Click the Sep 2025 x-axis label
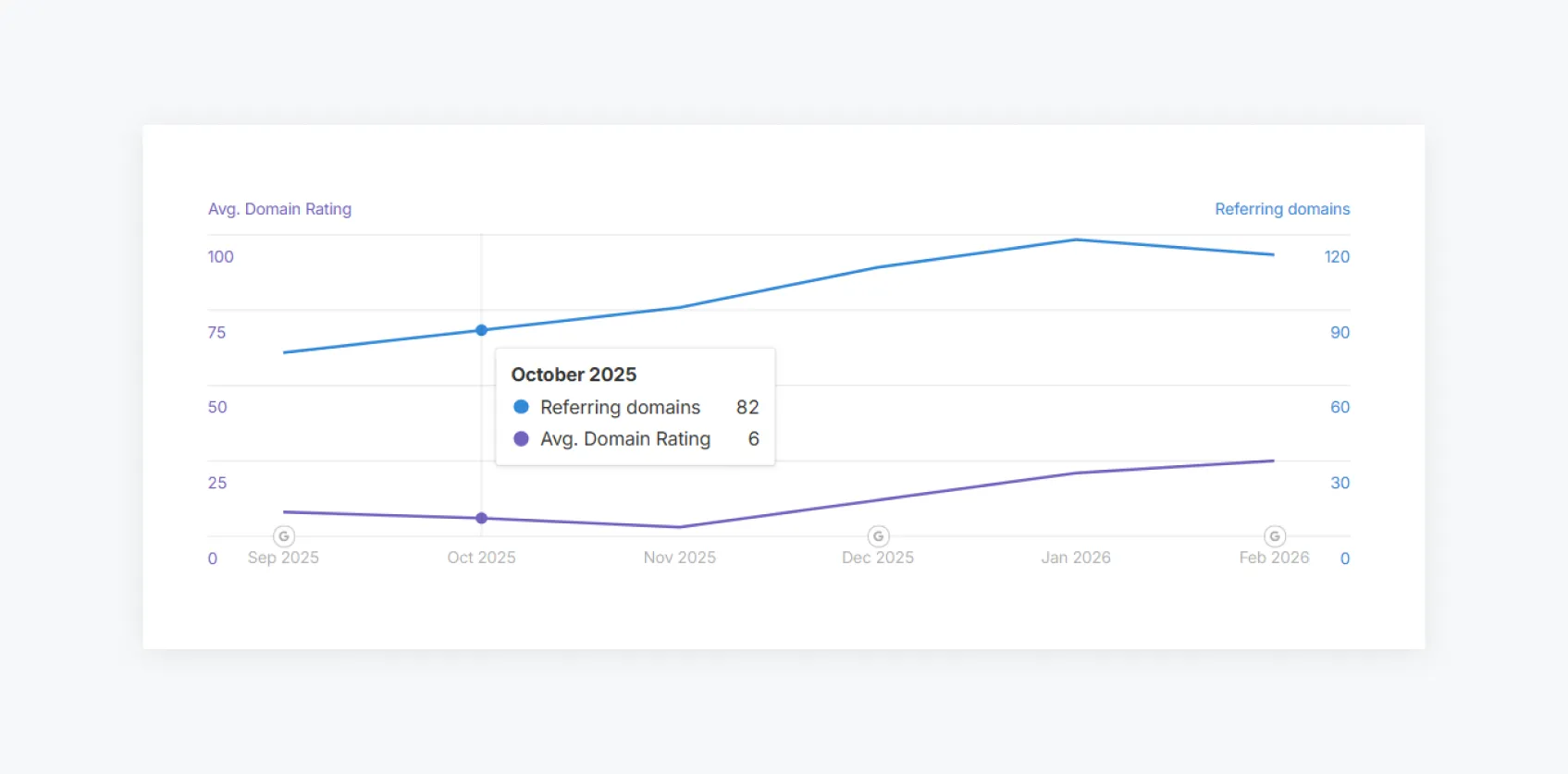This screenshot has height=774, width=1568. click(283, 558)
